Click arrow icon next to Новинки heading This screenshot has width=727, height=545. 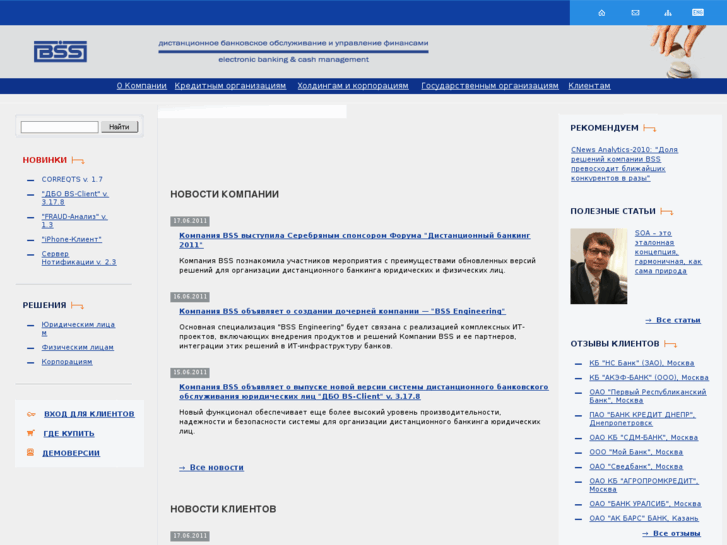pos(78,160)
